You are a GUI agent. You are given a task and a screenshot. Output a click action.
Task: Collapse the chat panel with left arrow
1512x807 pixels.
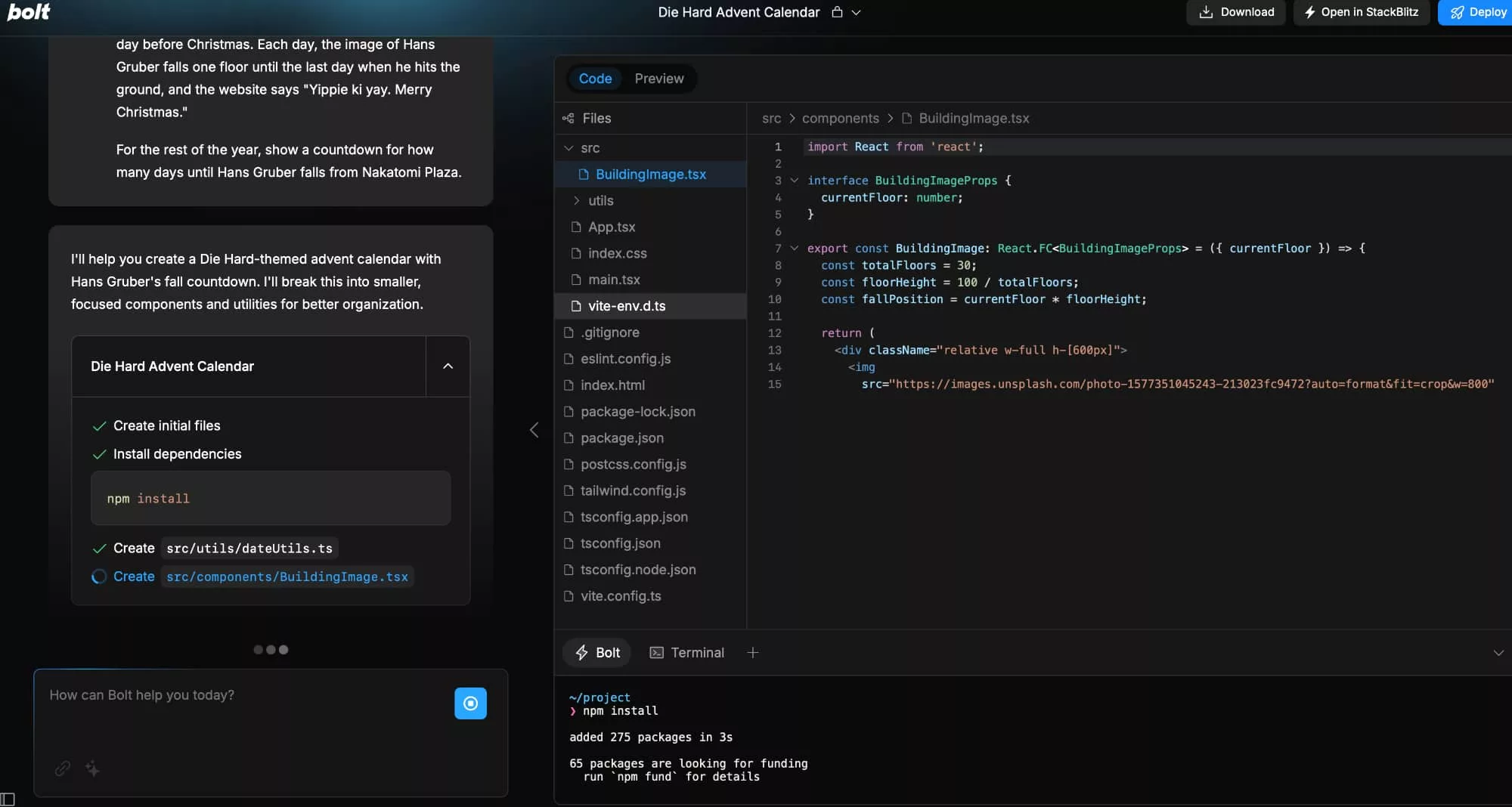click(x=534, y=430)
